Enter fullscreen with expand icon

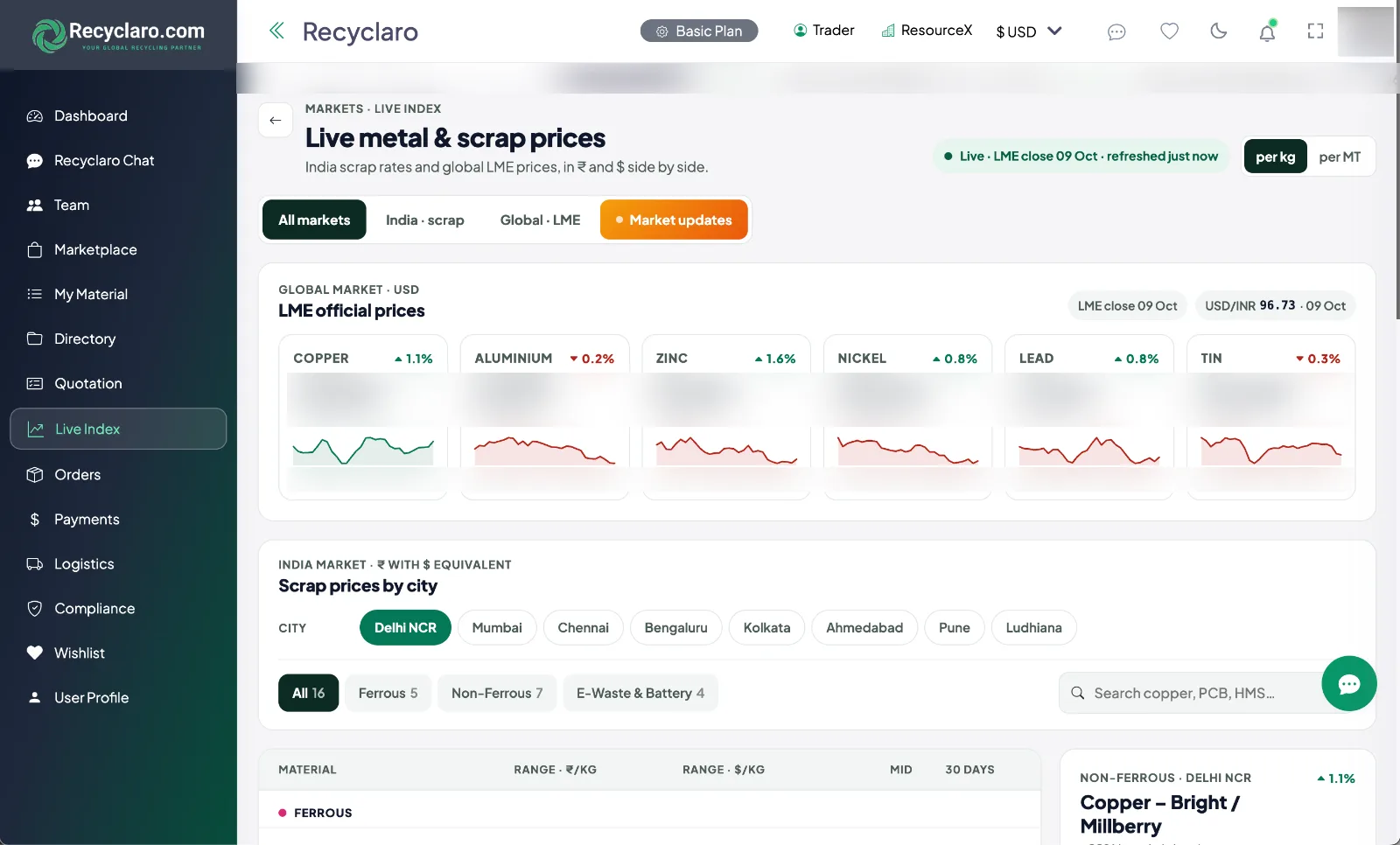click(x=1315, y=31)
